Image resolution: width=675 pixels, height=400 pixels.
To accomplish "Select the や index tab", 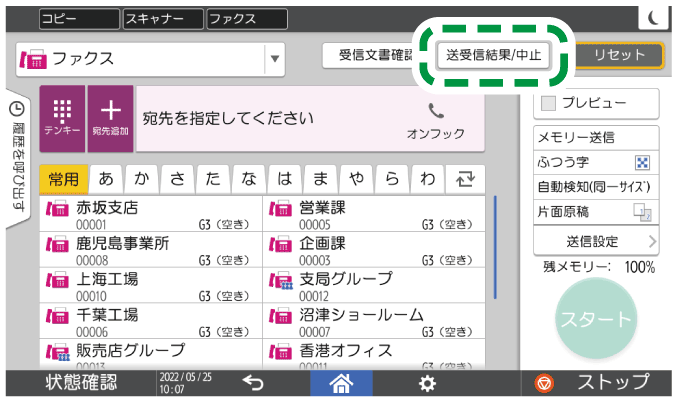I will (x=356, y=179).
